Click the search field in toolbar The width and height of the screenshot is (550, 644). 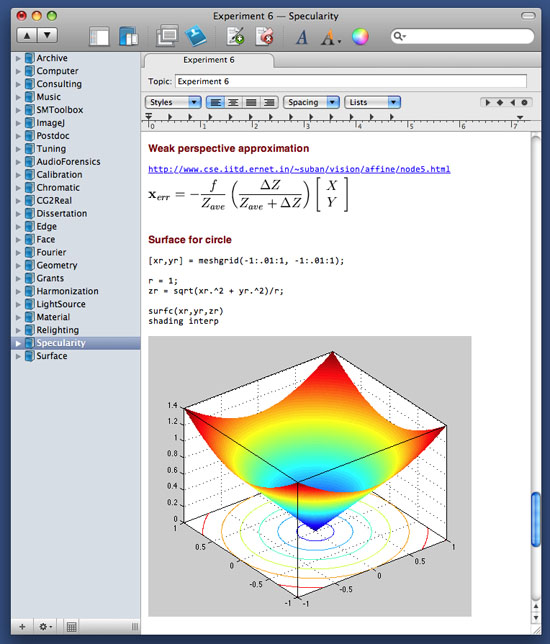(x=462, y=36)
